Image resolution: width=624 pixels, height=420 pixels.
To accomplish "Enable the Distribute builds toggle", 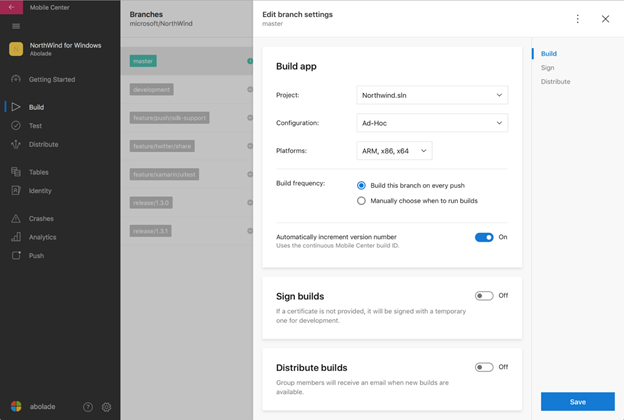I will click(484, 367).
